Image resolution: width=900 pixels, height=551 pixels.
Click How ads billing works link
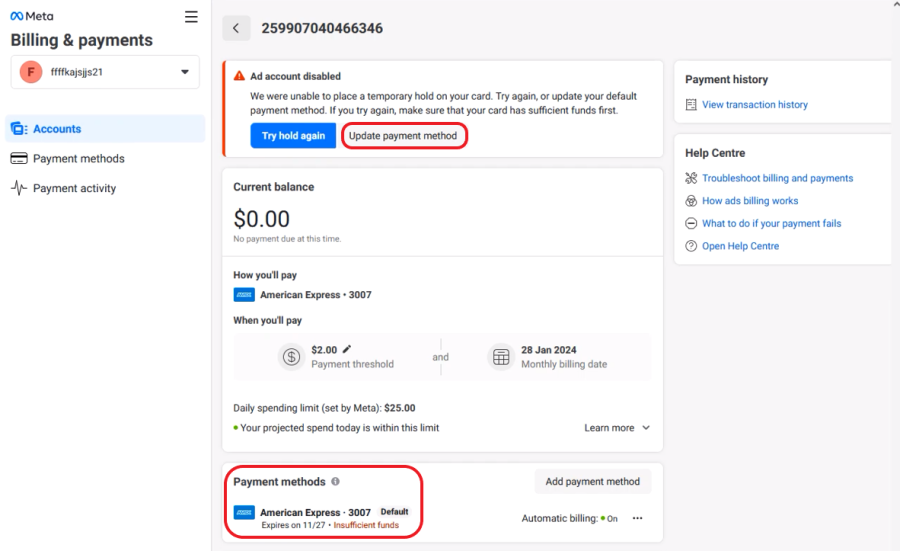(750, 201)
